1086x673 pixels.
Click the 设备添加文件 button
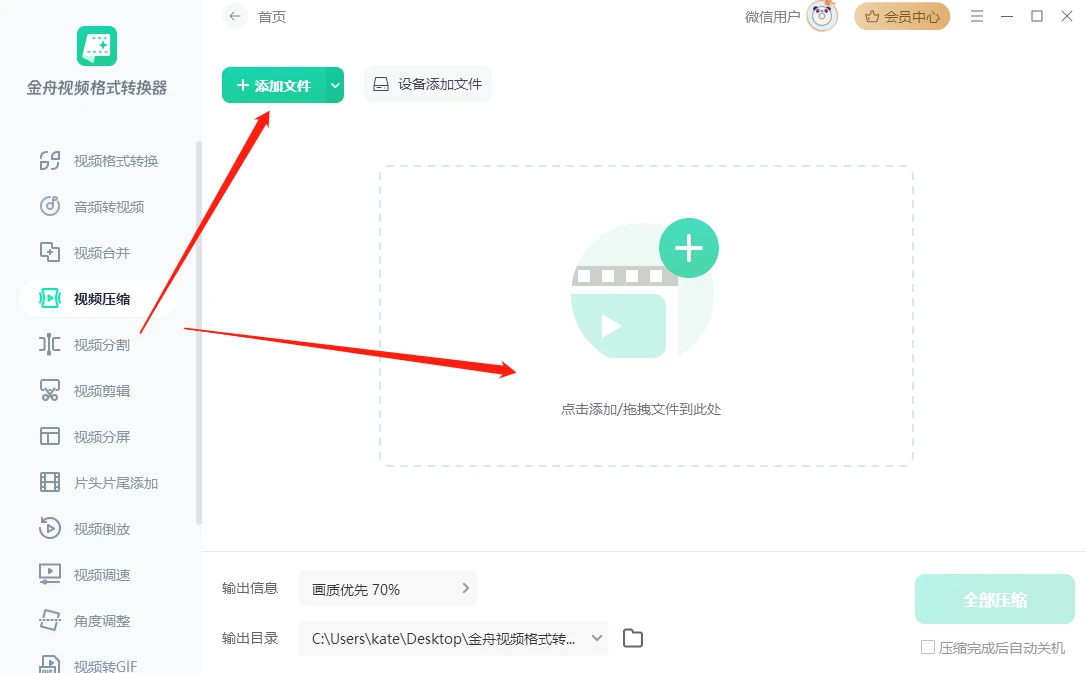click(427, 84)
